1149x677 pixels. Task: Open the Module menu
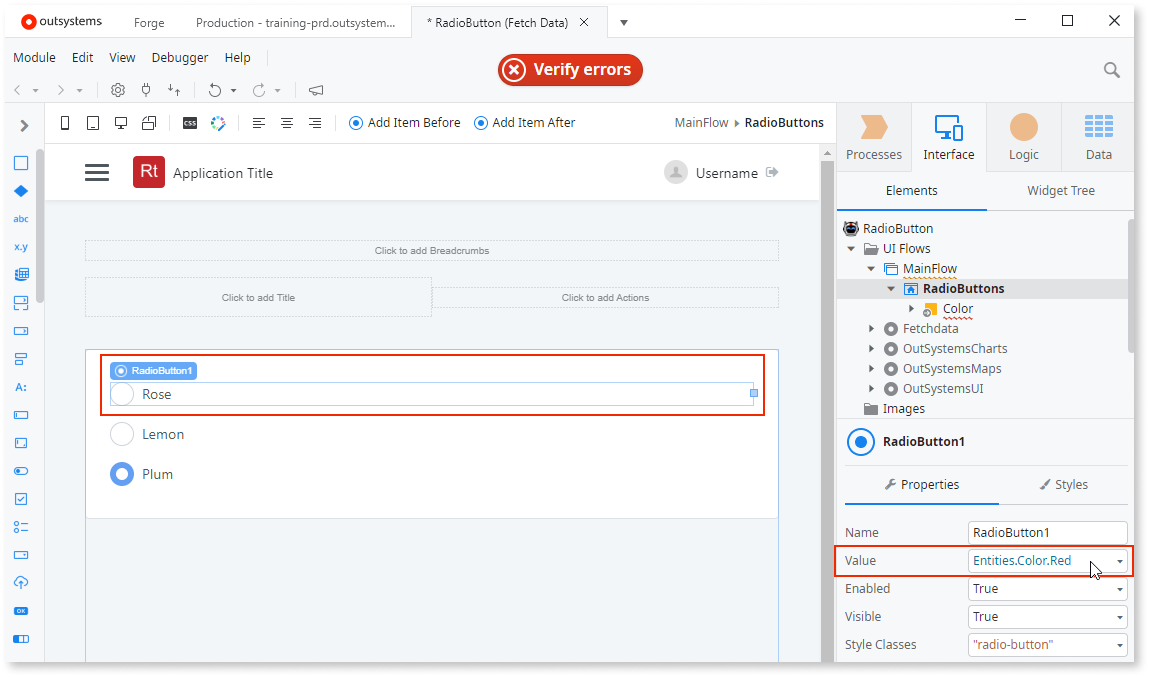pos(34,57)
